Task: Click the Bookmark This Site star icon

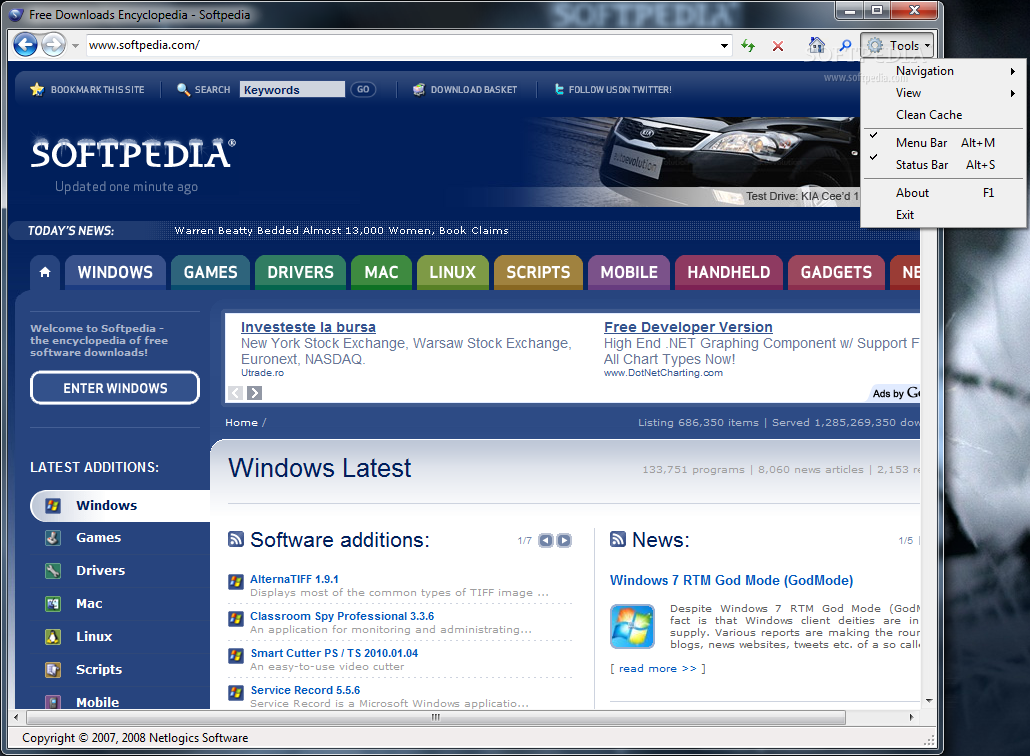Action: click(37, 89)
